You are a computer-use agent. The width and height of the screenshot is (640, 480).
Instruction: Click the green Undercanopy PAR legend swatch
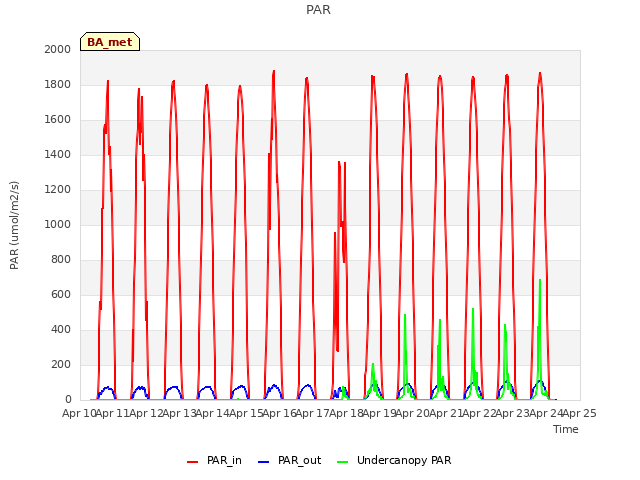tap(343, 462)
